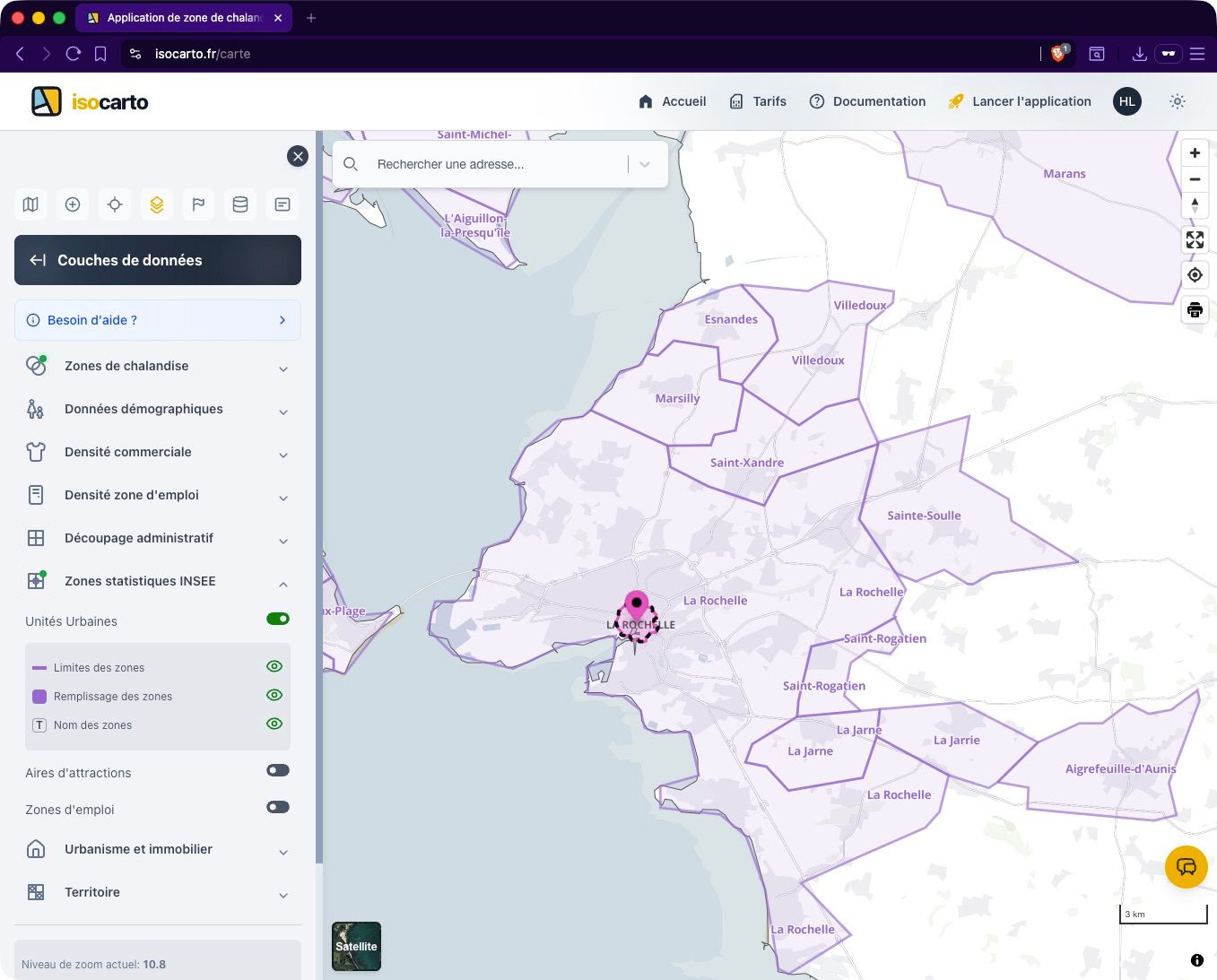Click the geolocate target icon on map

[1195, 275]
